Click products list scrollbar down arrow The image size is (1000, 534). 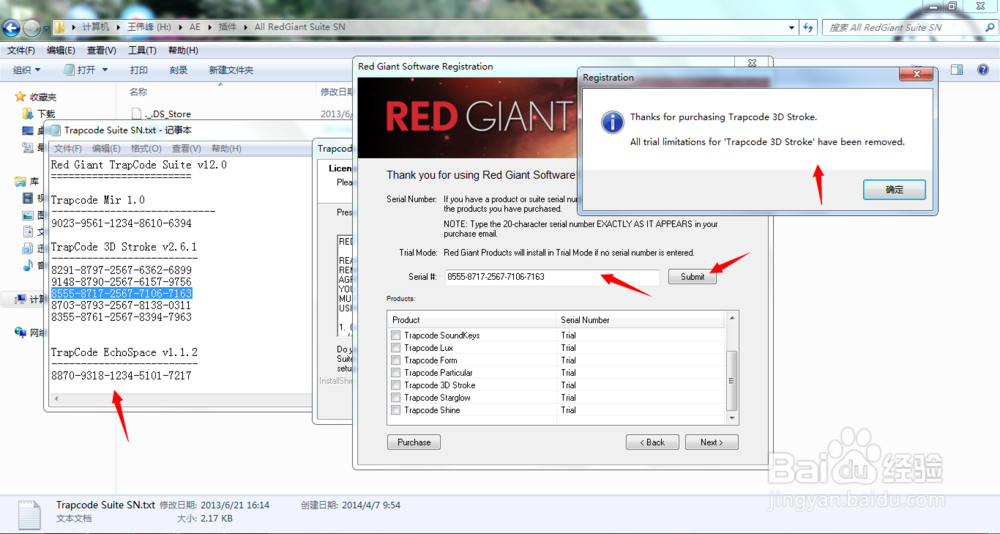pyautogui.click(x=732, y=418)
